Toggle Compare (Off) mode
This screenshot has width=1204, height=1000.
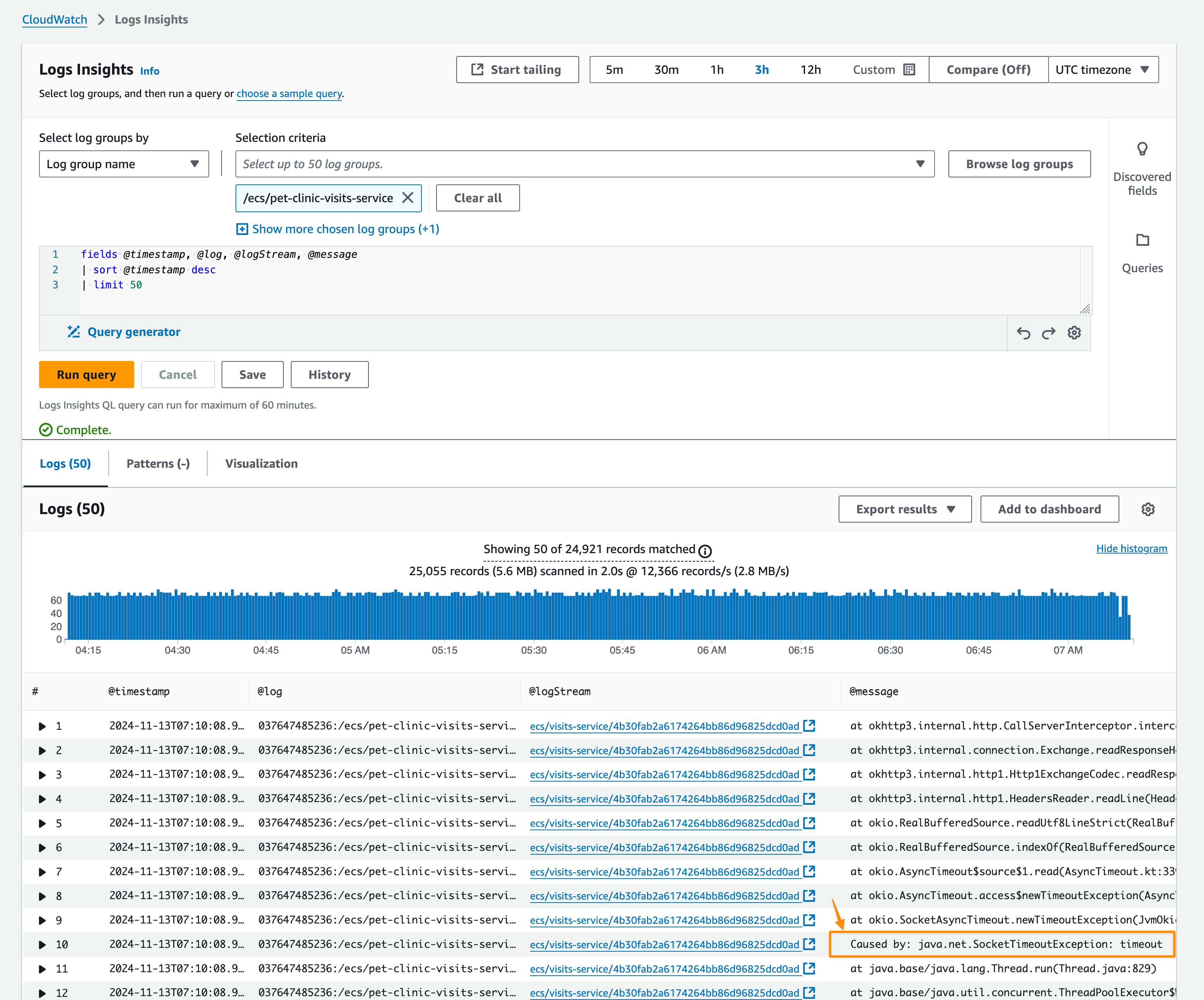coord(988,70)
